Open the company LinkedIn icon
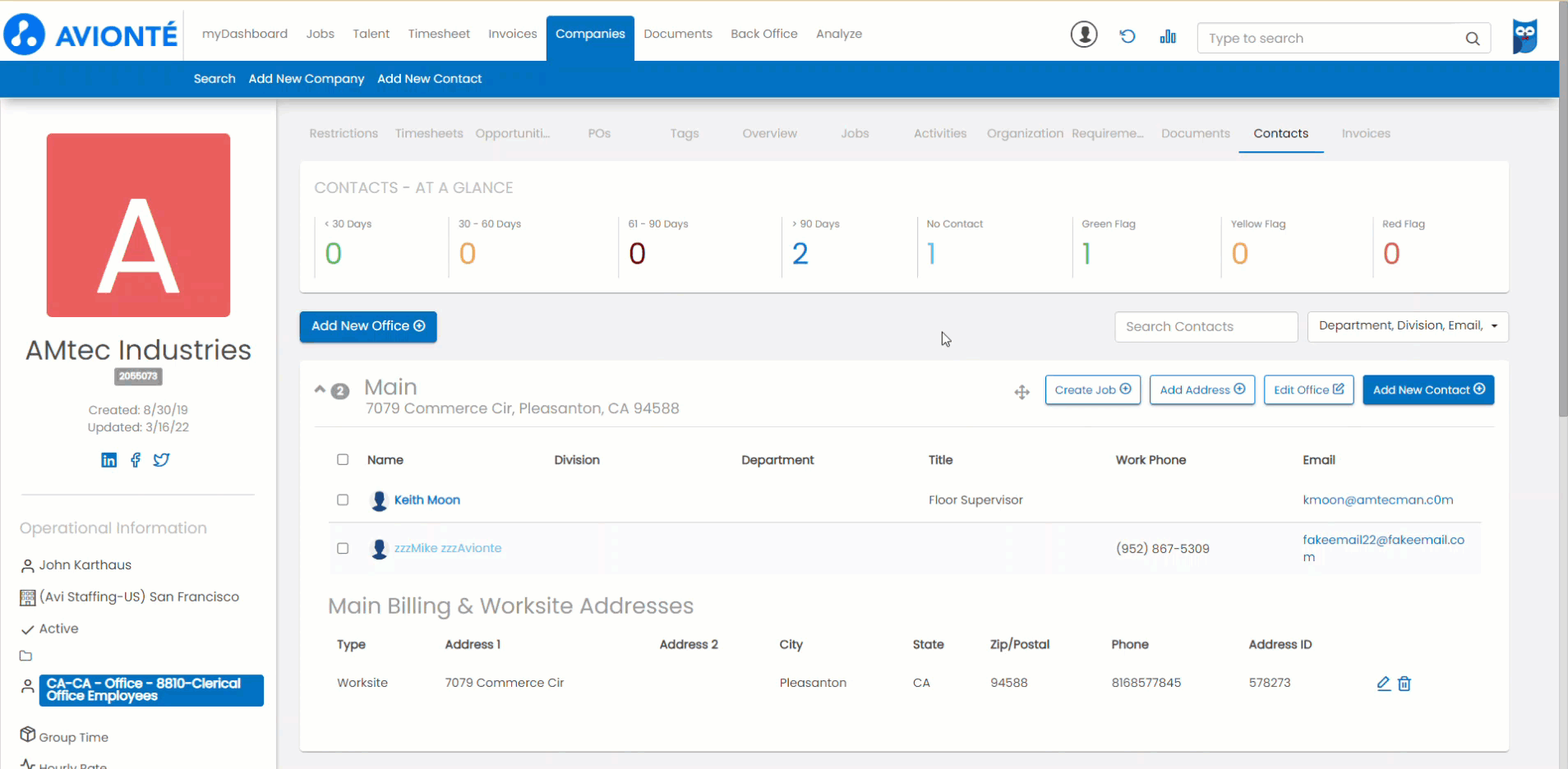The width and height of the screenshot is (1568, 769). tap(108, 460)
